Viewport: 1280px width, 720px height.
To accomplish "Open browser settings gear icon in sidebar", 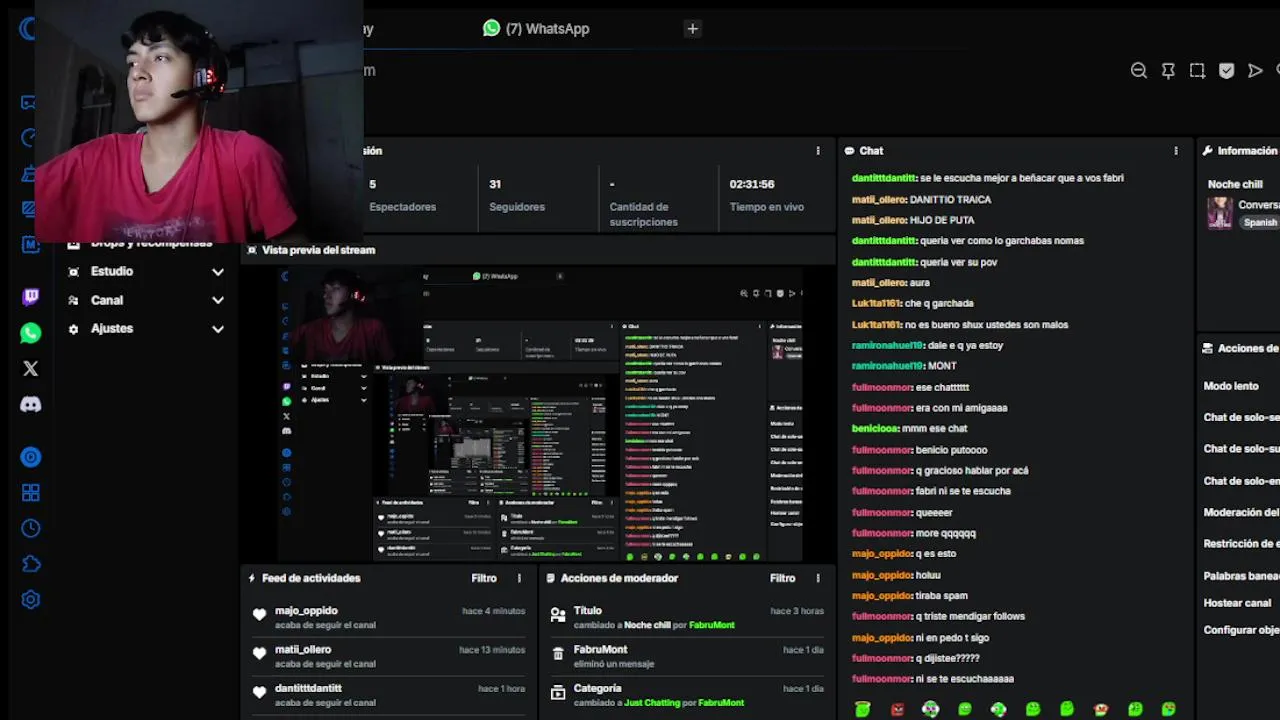I will click(x=31, y=600).
